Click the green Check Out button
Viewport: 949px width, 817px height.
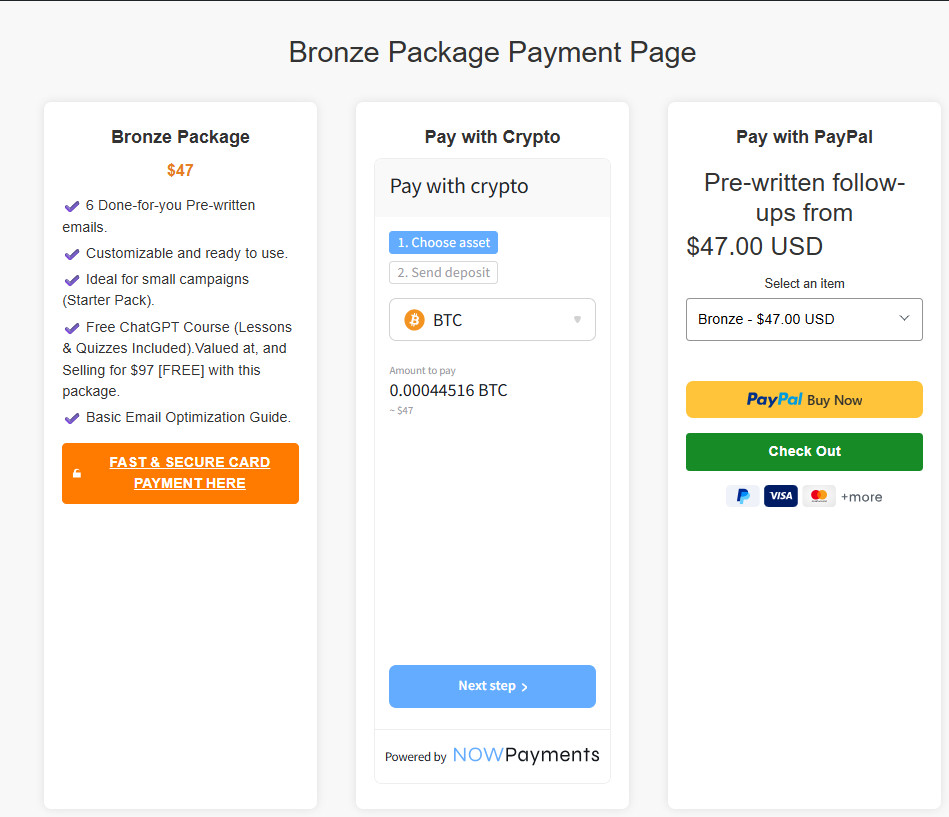point(804,452)
